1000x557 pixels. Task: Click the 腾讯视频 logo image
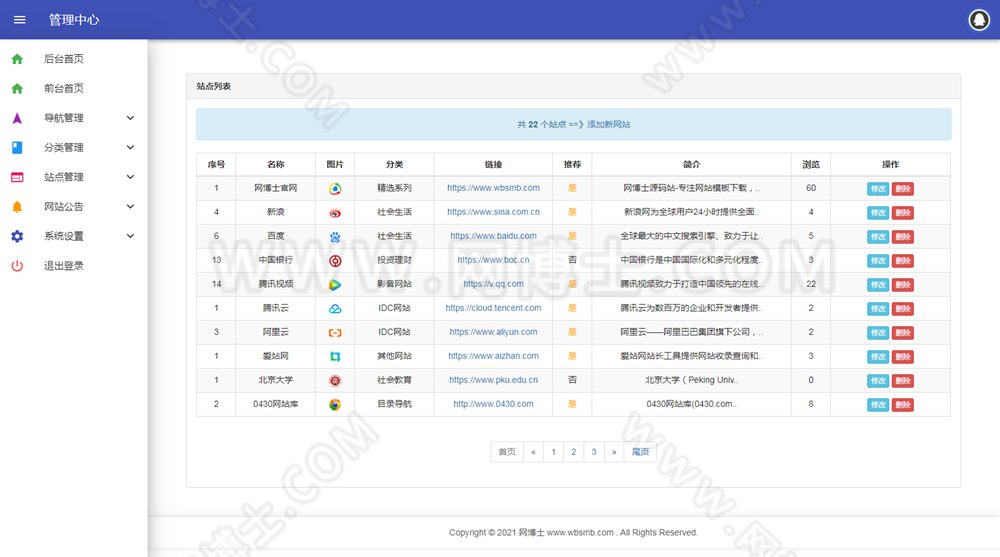335,285
